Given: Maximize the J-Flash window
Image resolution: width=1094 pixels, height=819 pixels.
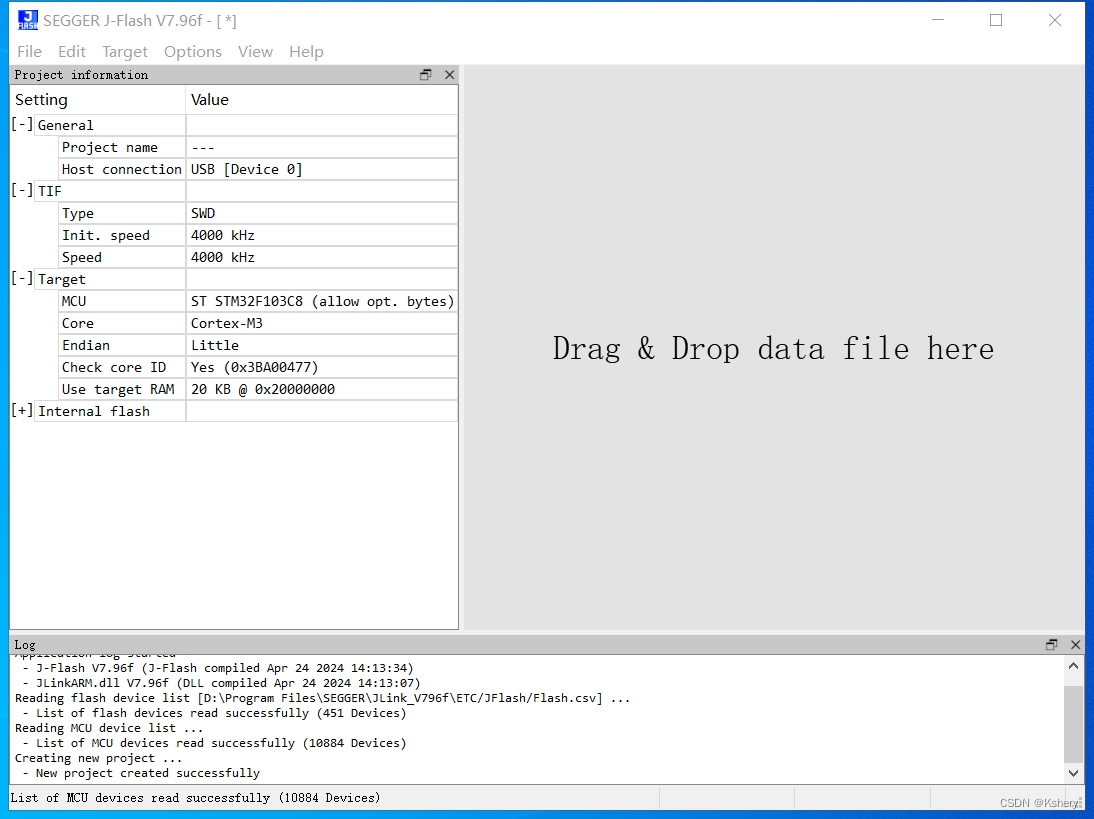Looking at the screenshot, I should 996,20.
